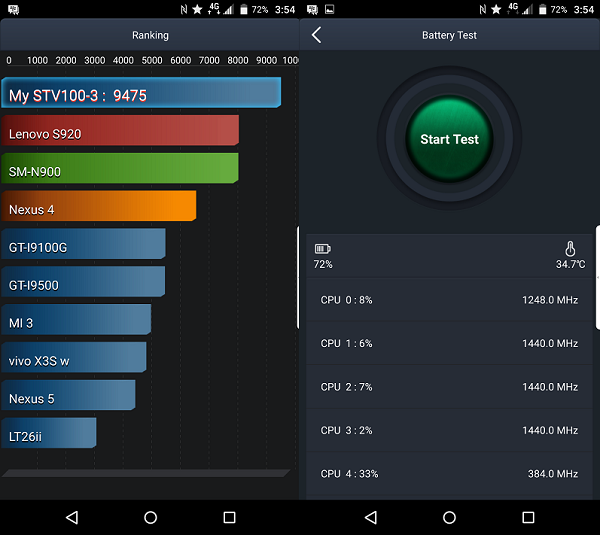Tap Android Home button on Ranking screen

[150, 517]
